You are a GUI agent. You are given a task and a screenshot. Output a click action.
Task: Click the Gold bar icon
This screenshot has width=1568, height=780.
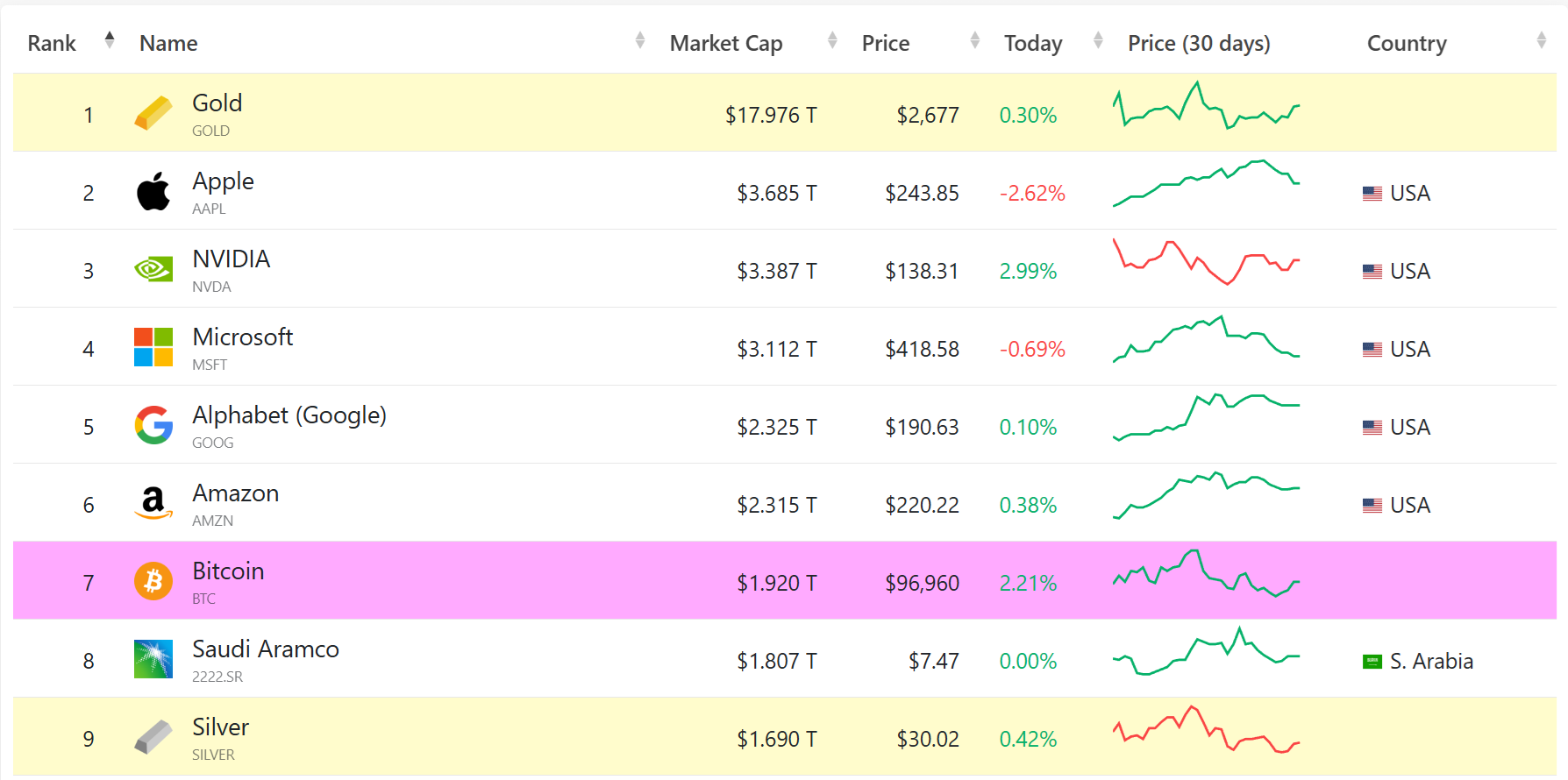153,113
